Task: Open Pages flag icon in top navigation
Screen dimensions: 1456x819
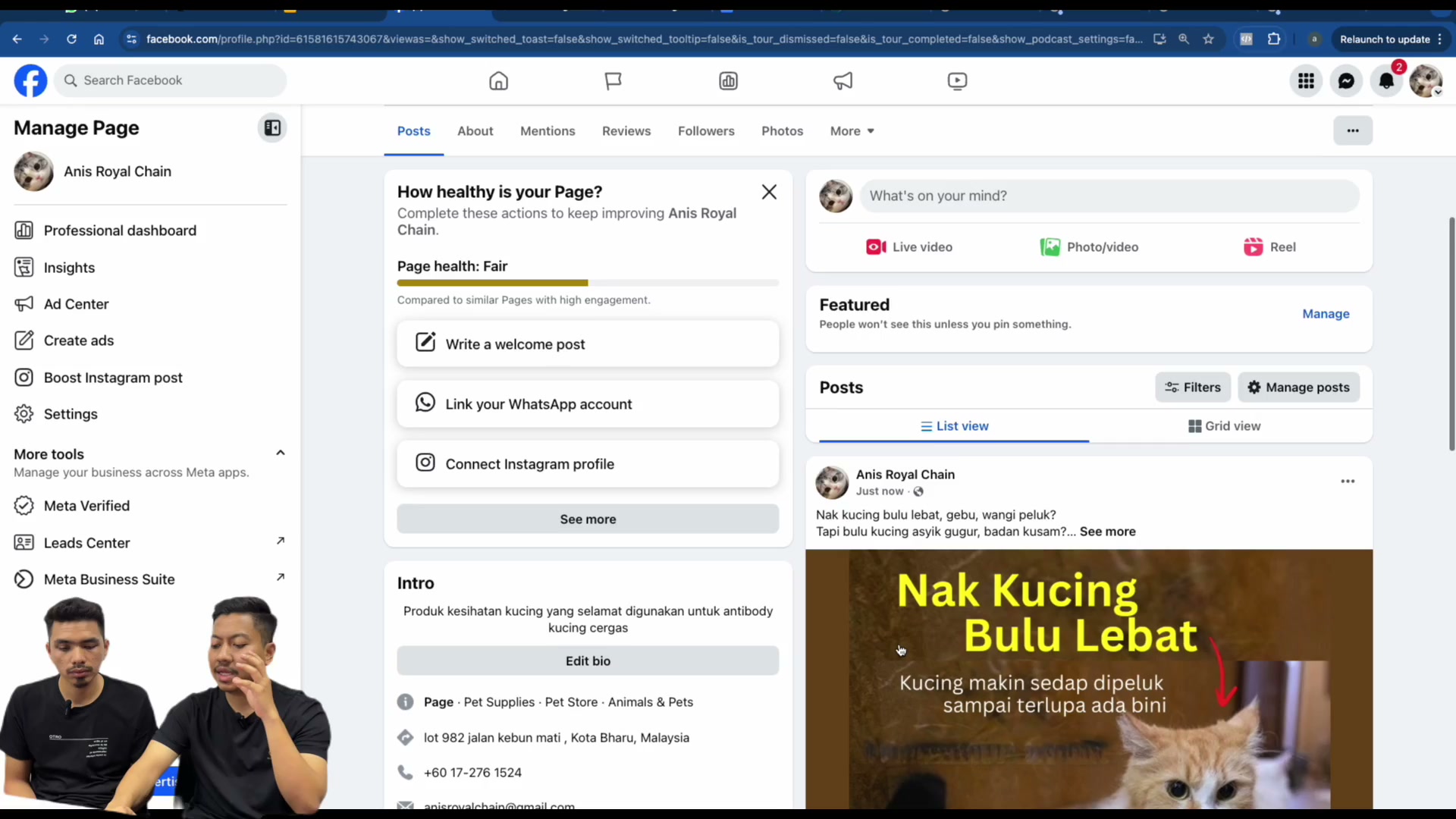Action: 613,81
